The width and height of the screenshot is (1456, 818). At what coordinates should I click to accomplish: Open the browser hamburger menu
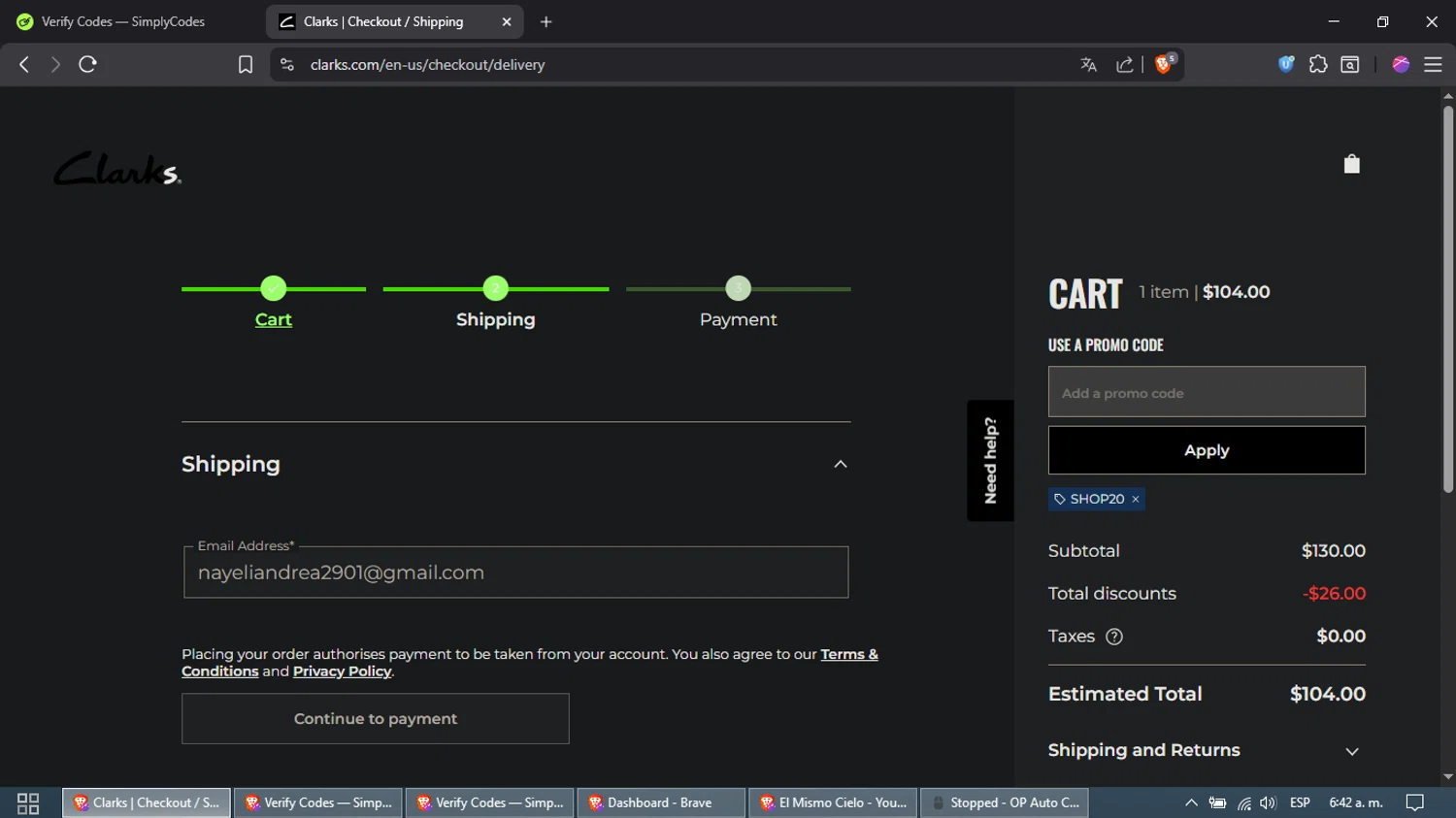1433,64
